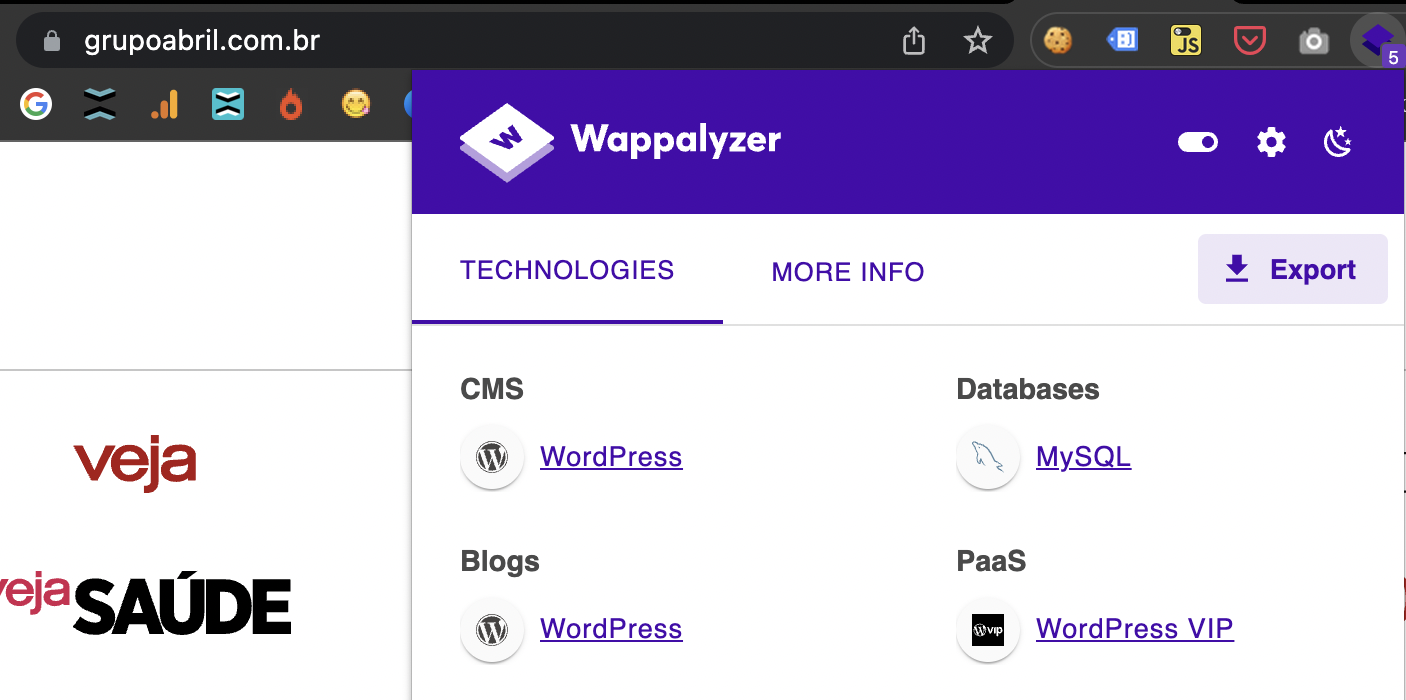The image size is (1406, 700).
Task: Click the Veja Saúde logo on the page
Action: pos(146,604)
